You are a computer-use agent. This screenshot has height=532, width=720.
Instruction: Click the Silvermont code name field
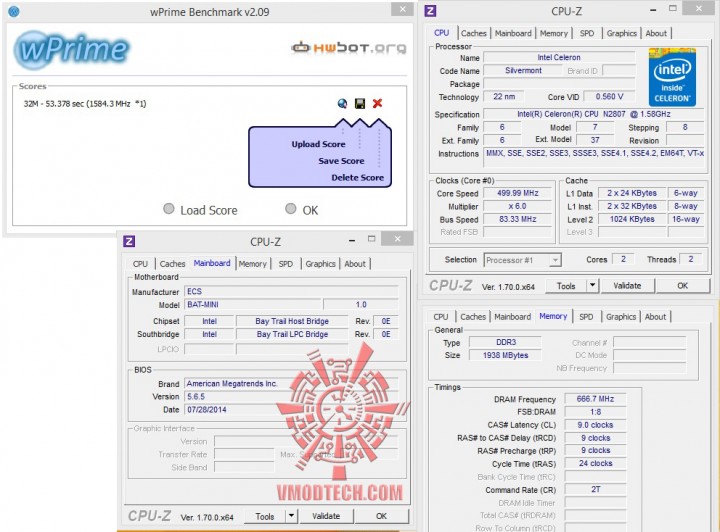(523, 71)
